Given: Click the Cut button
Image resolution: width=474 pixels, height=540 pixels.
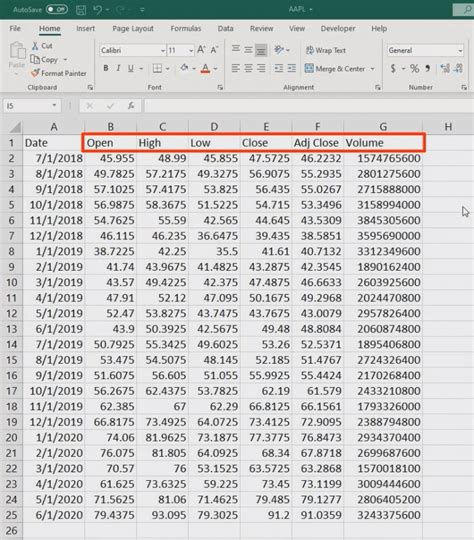Looking at the screenshot, I should tap(42, 46).
